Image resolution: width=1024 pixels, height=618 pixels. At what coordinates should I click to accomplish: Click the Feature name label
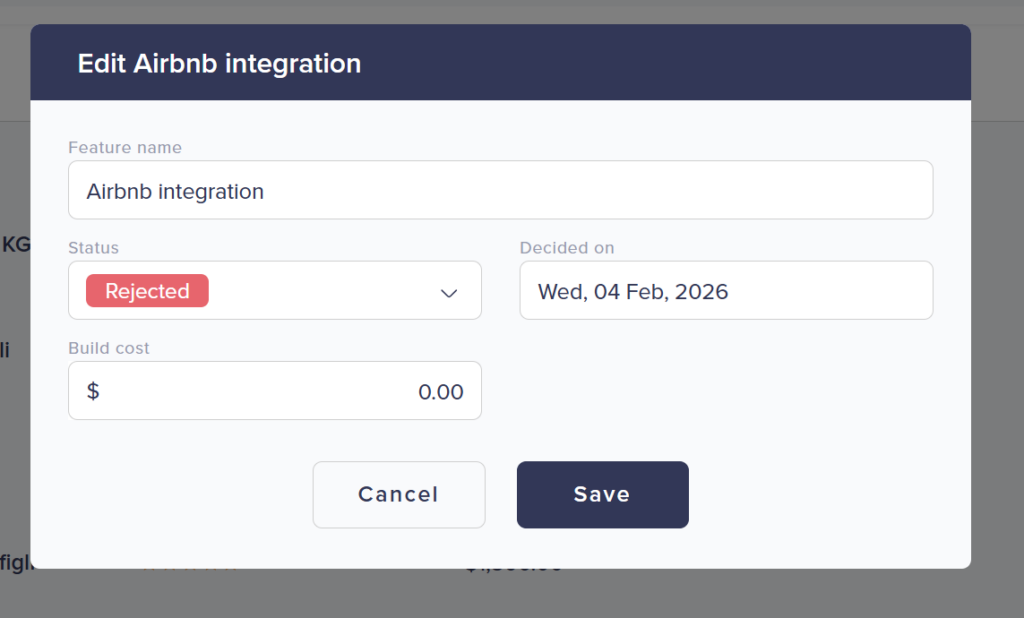coord(125,147)
